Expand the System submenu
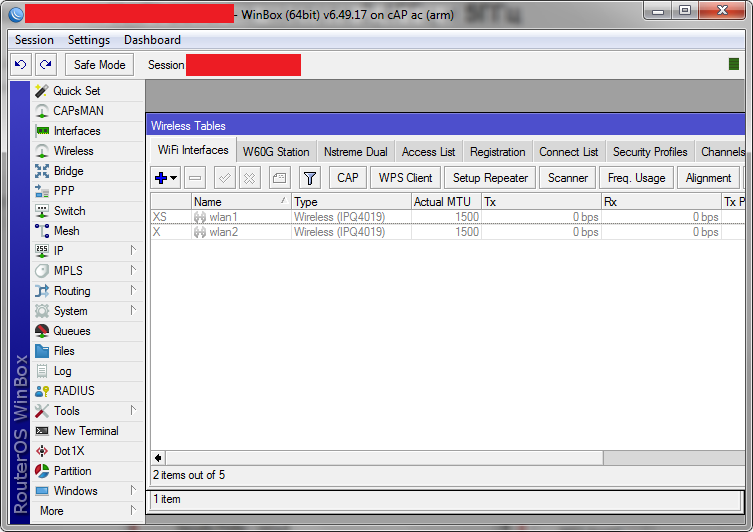The width and height of the screenshot is (753, 532). point(88,311)
